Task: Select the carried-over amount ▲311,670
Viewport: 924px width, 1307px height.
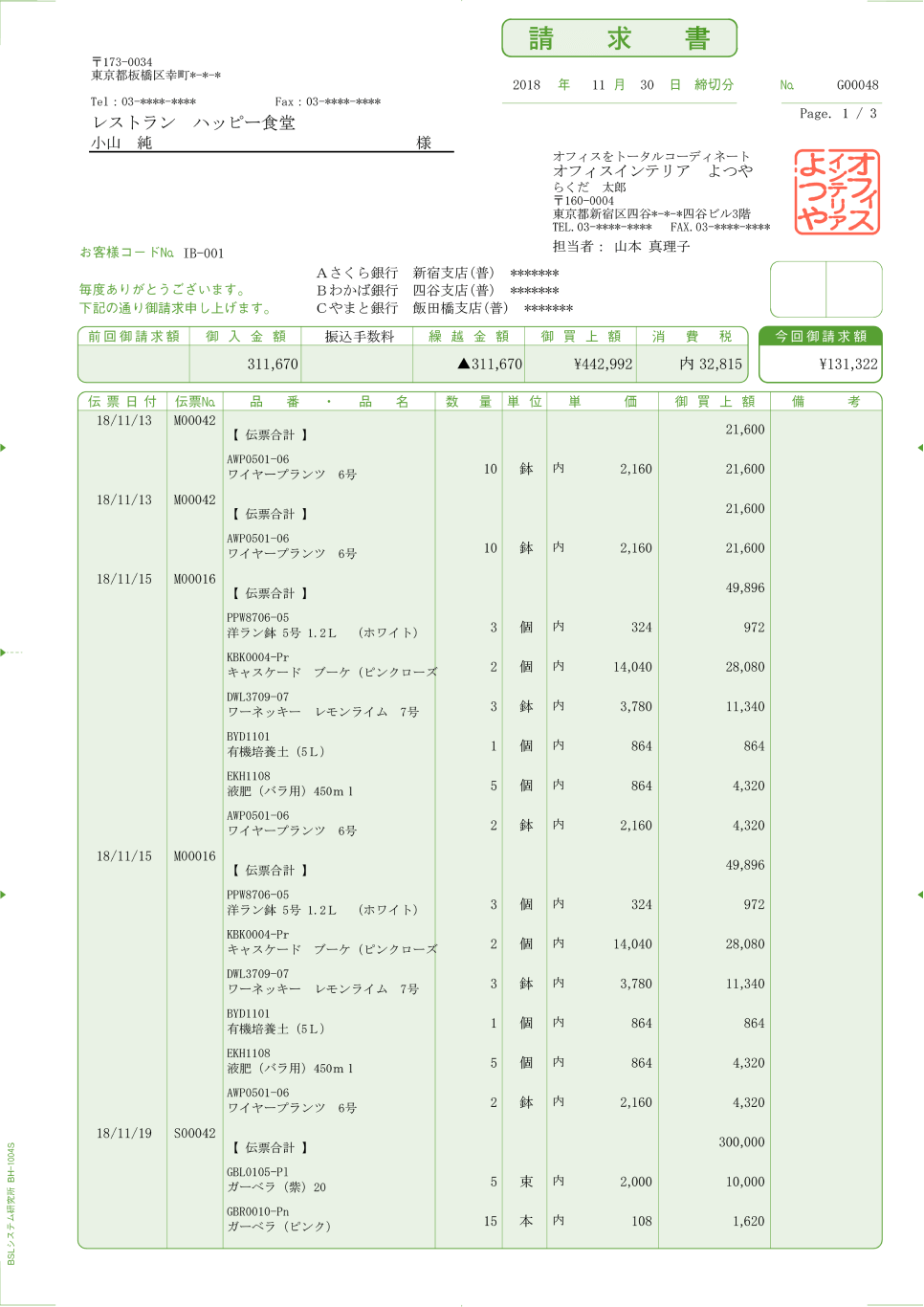Action: [x=490, y=365]
